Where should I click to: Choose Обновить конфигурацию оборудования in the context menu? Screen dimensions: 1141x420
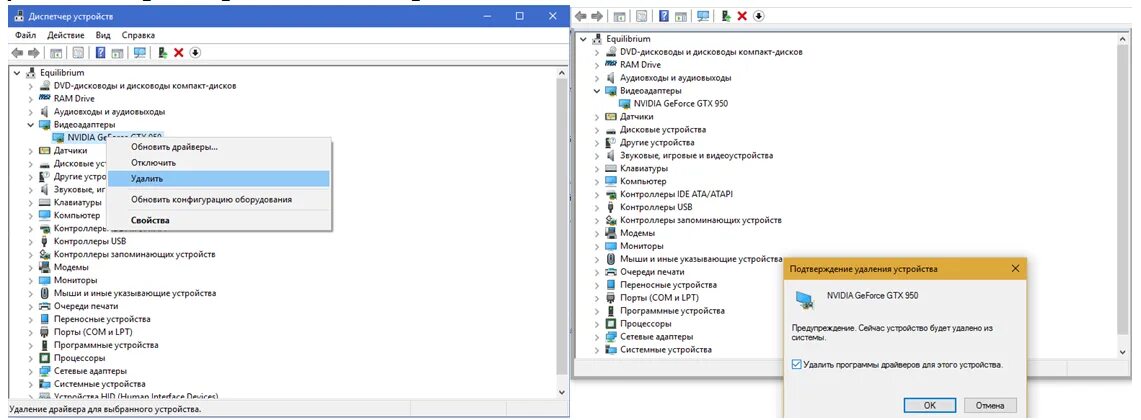[218, 199]
